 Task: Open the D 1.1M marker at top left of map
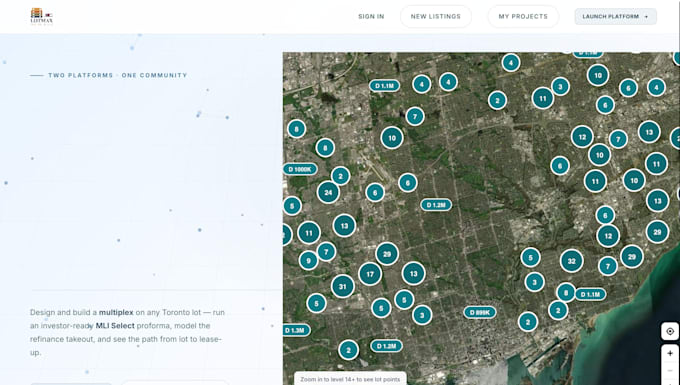coord(385,86)
